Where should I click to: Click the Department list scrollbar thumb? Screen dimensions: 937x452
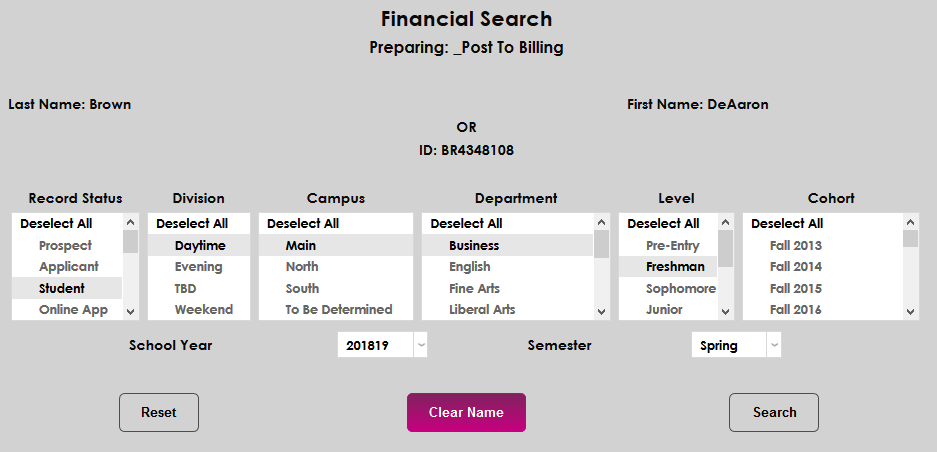pos(601,243)
